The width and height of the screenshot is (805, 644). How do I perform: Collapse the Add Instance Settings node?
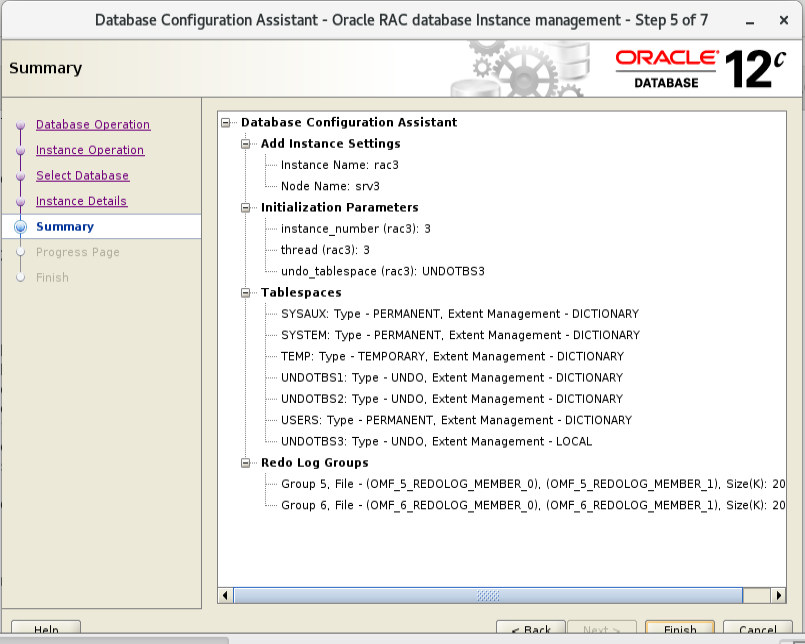pos(245,144)
